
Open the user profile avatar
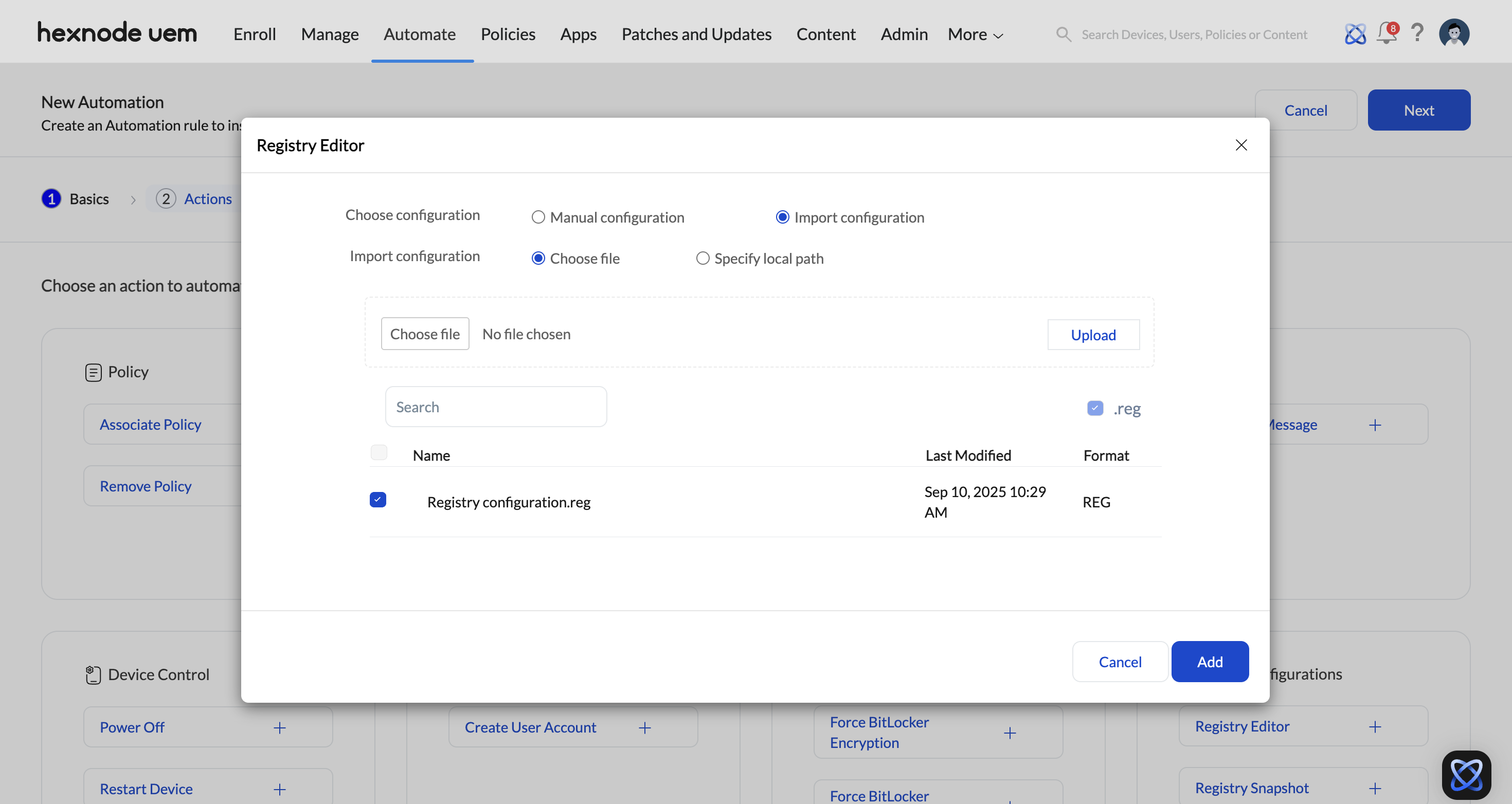1453,33
